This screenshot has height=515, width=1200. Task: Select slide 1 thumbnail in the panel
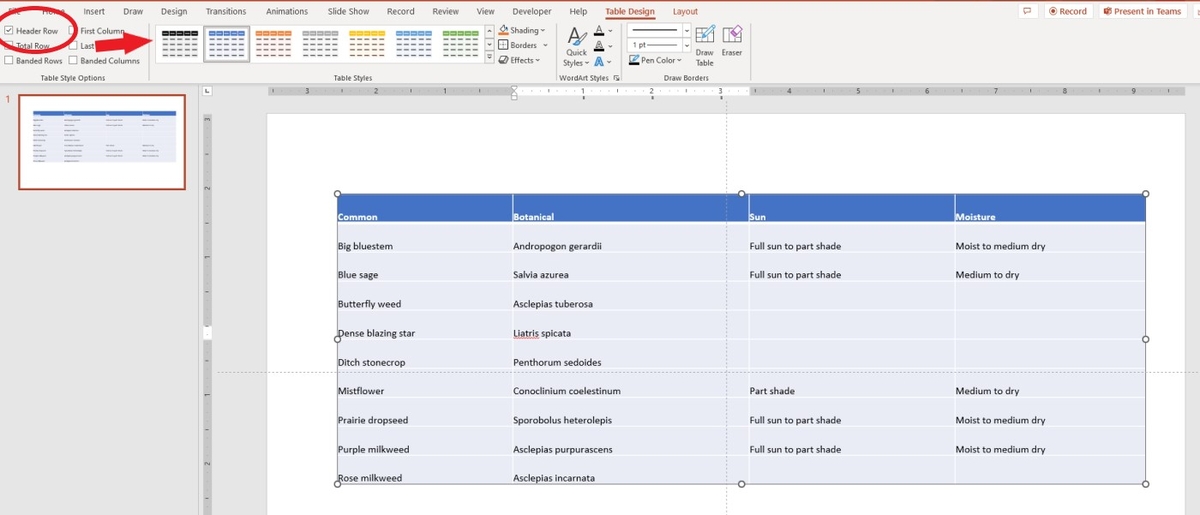point(103,142)
